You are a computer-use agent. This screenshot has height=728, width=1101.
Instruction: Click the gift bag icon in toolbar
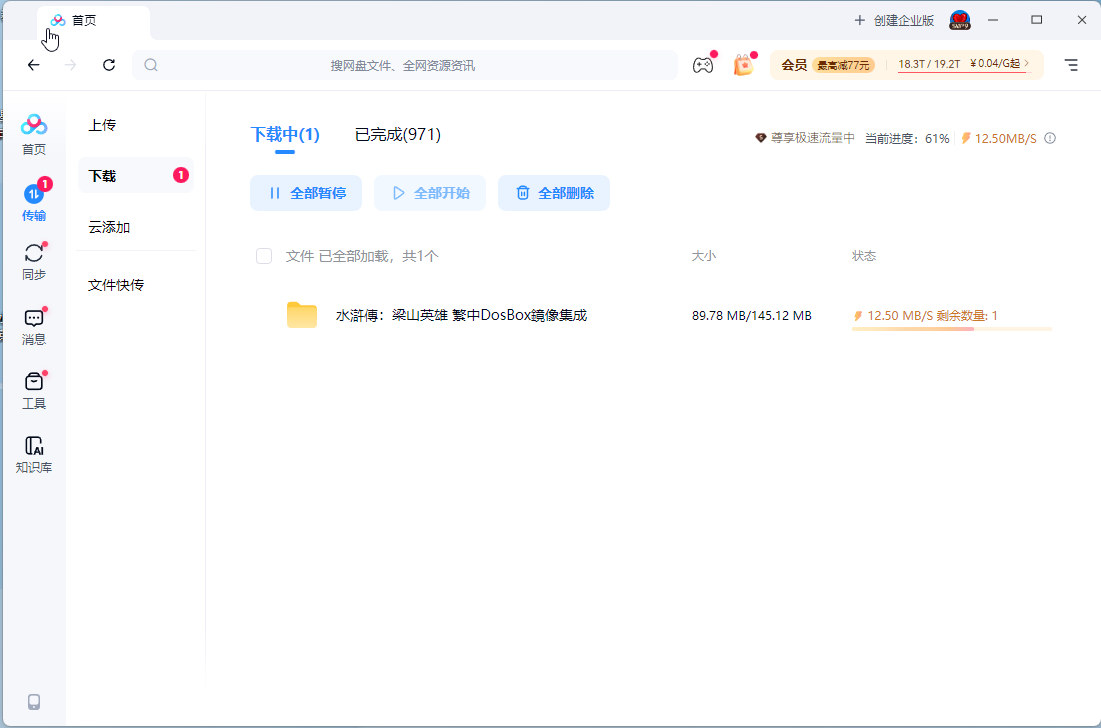tap(742, 65)
